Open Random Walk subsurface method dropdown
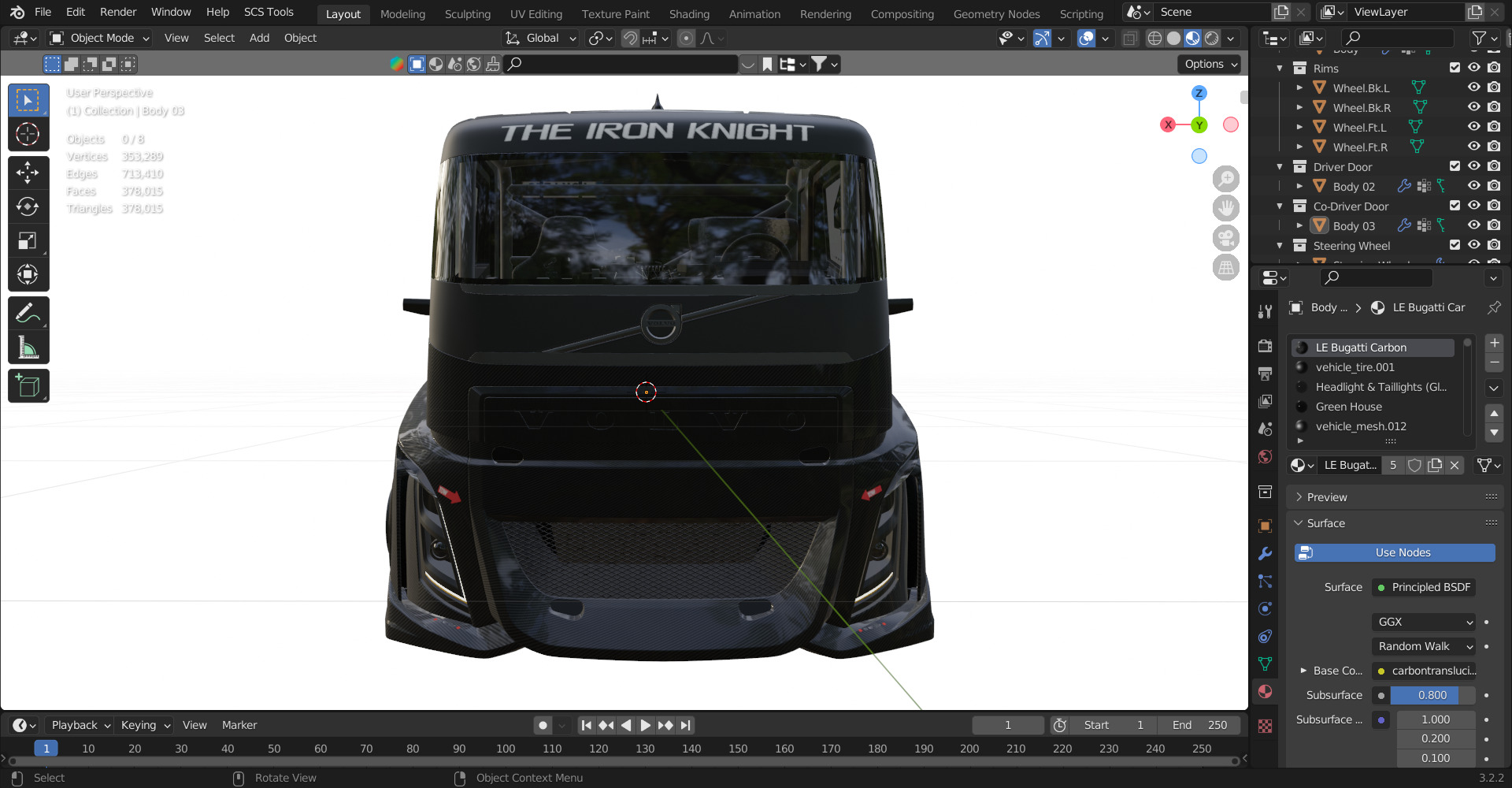The height and width of the screenshot is (788, 1512). click(x=1424, y=646)
